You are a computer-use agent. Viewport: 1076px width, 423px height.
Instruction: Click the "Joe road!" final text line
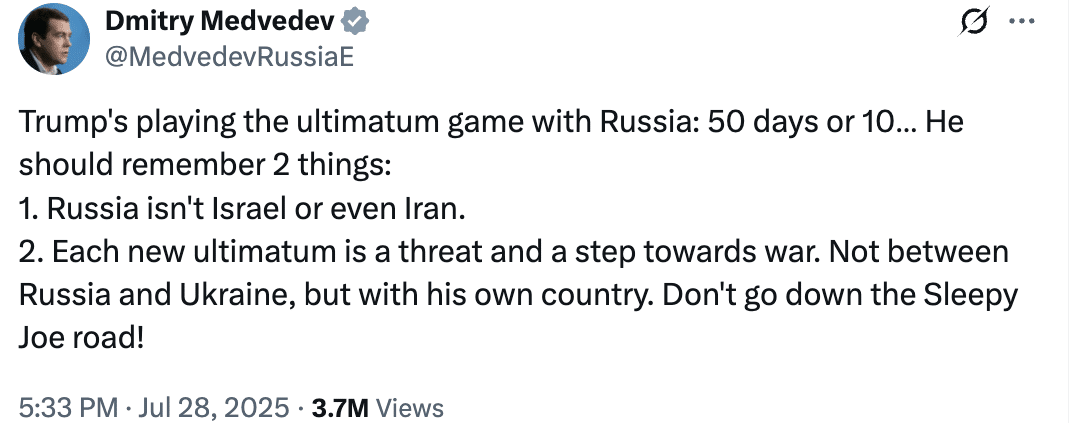[82, 339]
